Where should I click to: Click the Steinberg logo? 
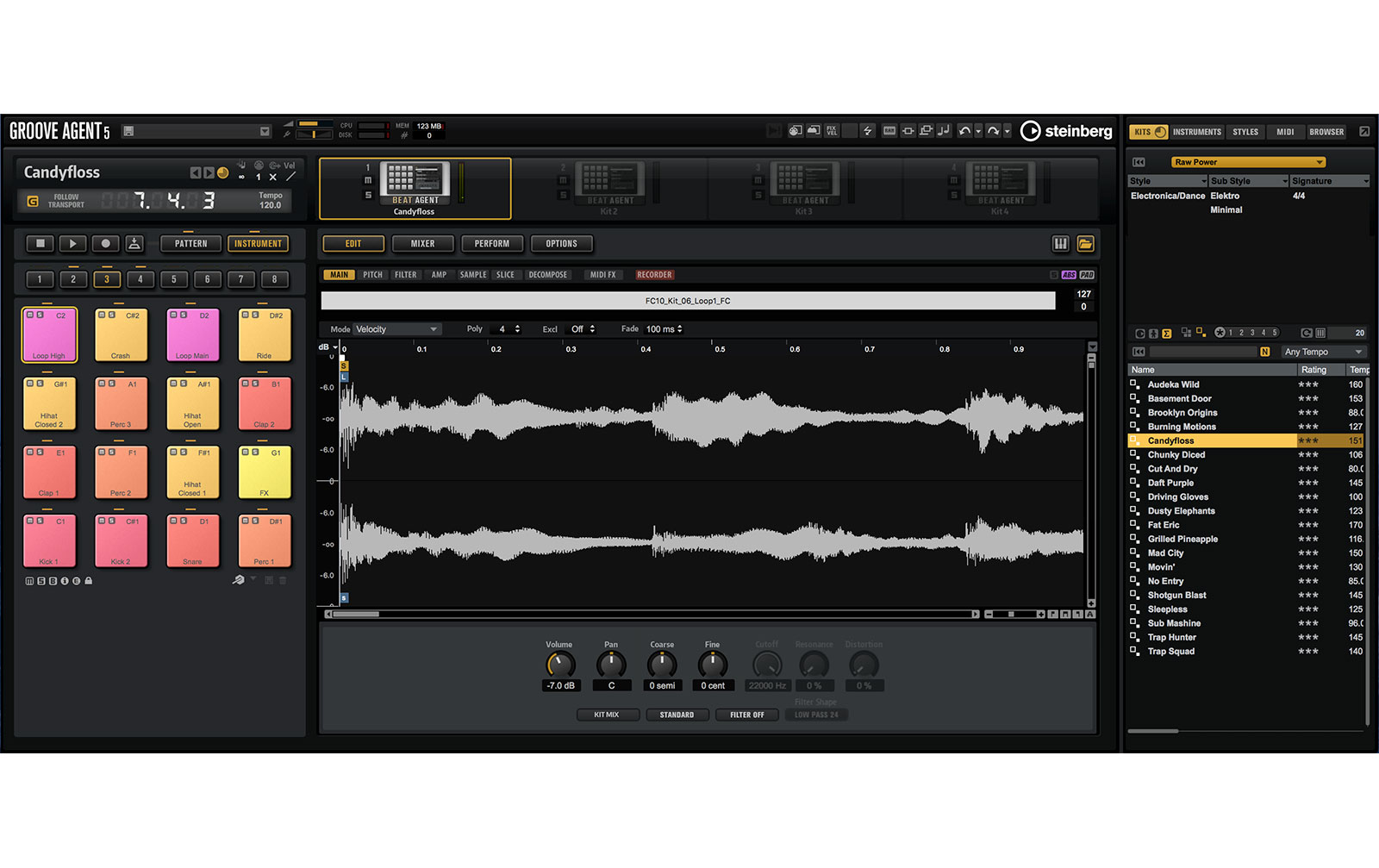click(x=1066, y=131)
